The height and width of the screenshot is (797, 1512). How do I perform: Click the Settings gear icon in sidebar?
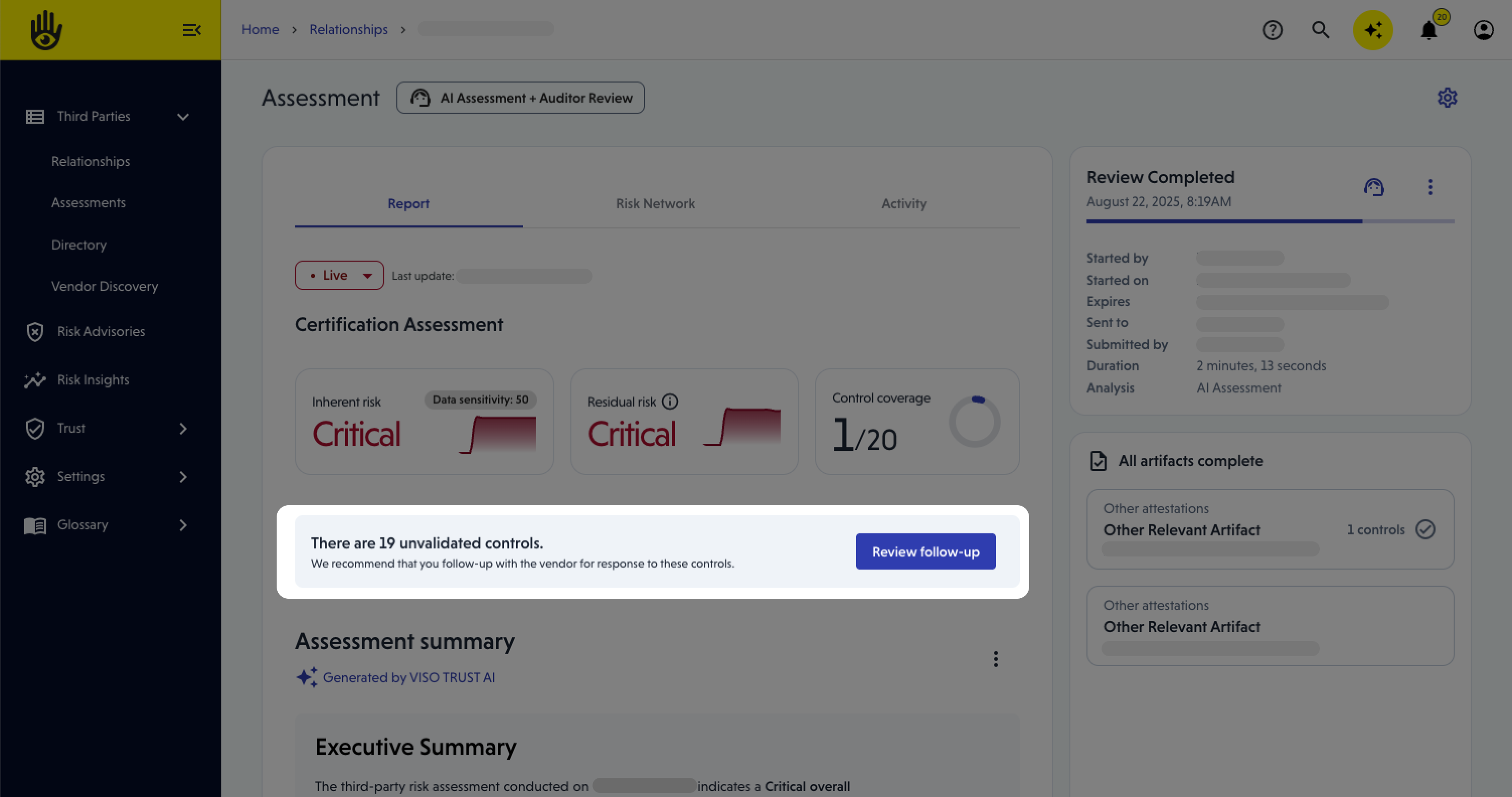pos(35,477)
